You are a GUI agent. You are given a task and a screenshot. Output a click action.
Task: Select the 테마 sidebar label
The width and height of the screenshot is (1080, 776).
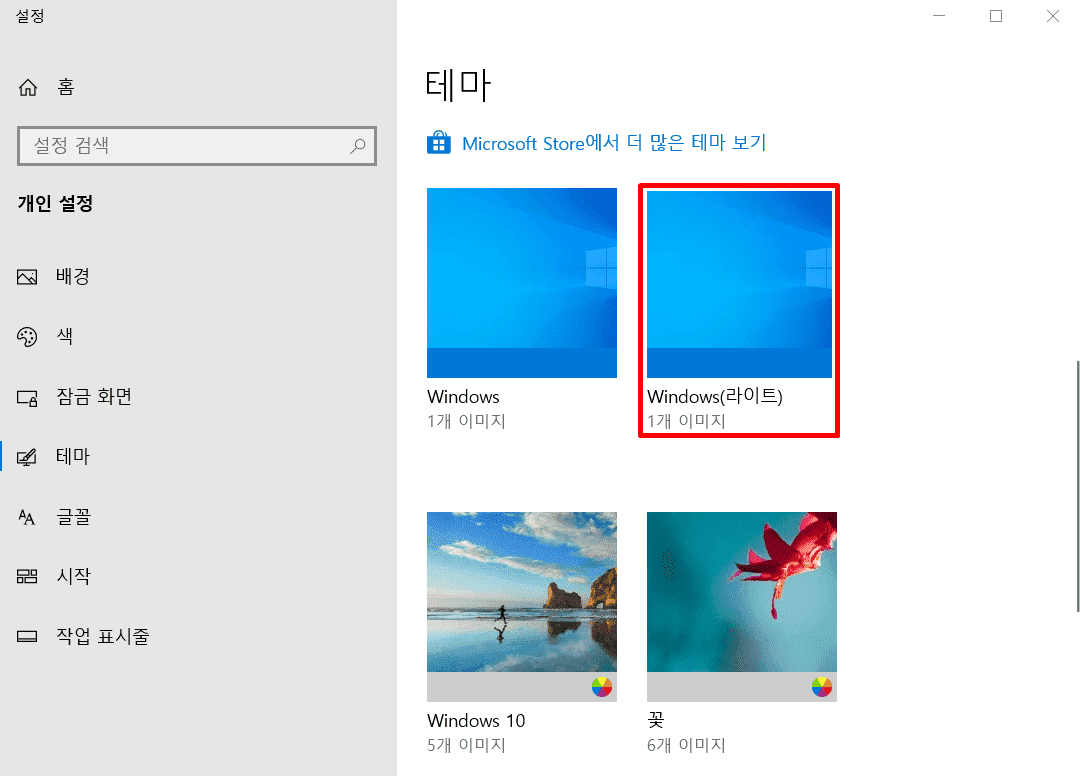pos(73,457)
